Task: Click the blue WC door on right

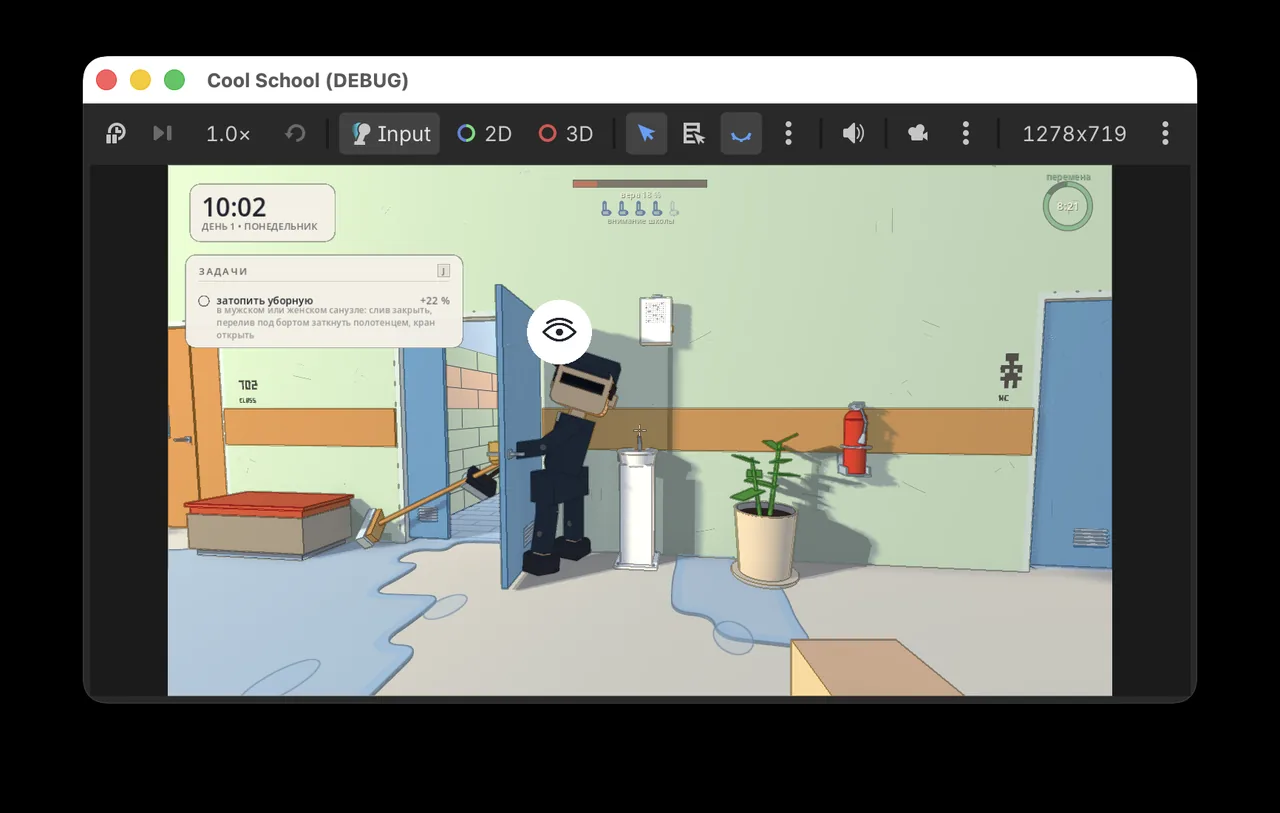Action: coord(1071,435)
